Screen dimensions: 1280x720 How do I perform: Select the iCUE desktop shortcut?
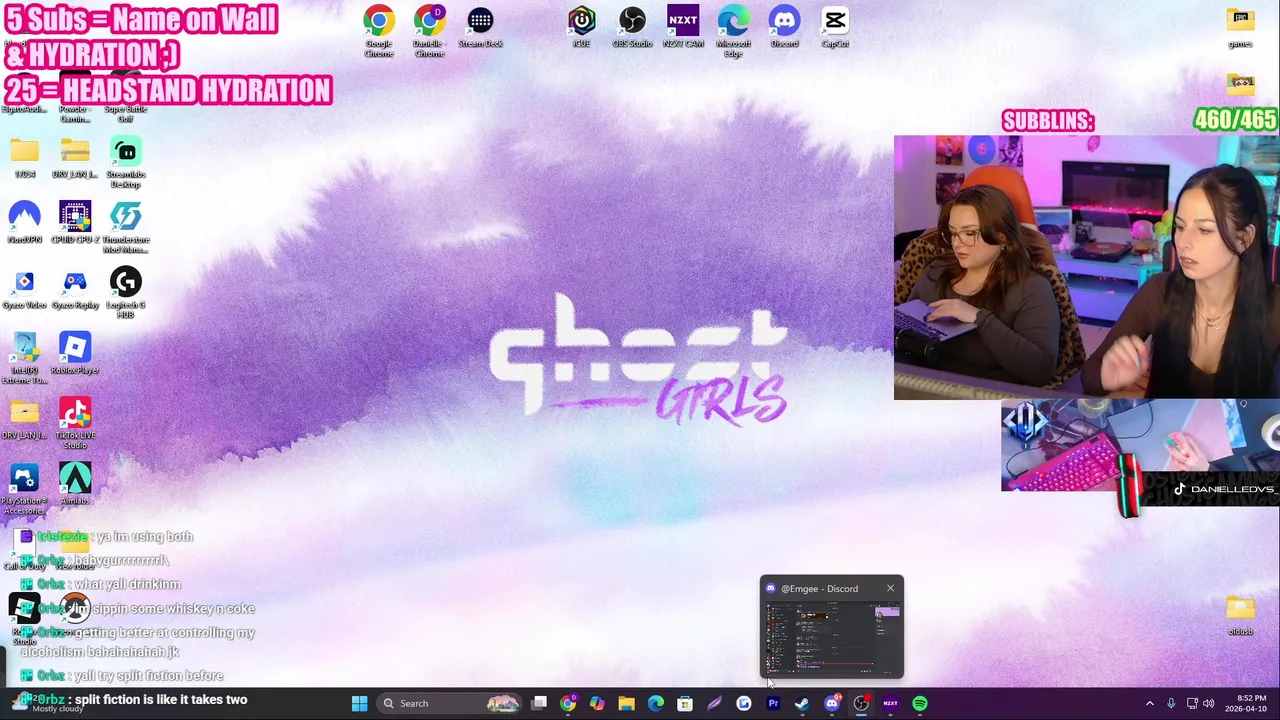coord(581,27)
